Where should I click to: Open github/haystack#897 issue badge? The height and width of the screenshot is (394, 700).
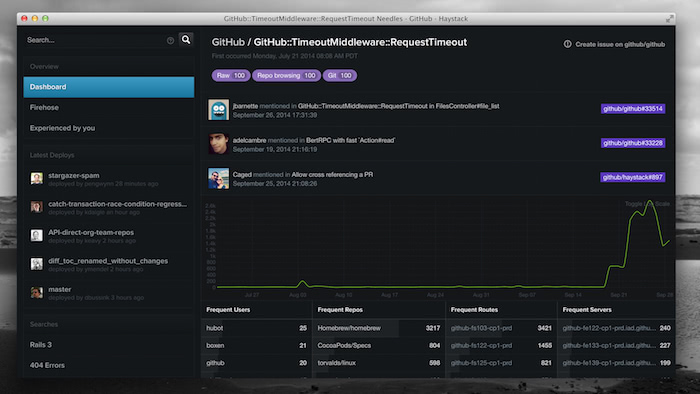tap(633, 177)
